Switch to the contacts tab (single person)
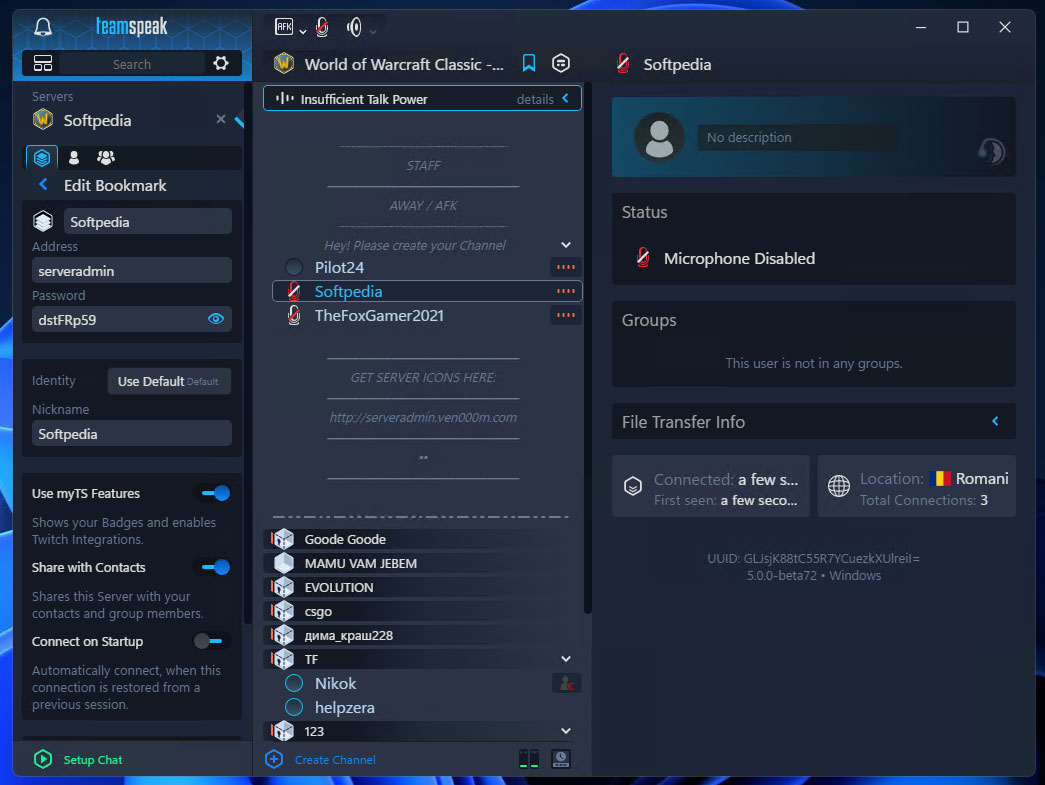This screenshot has height=785, width=1045. [x=74, y=158]
